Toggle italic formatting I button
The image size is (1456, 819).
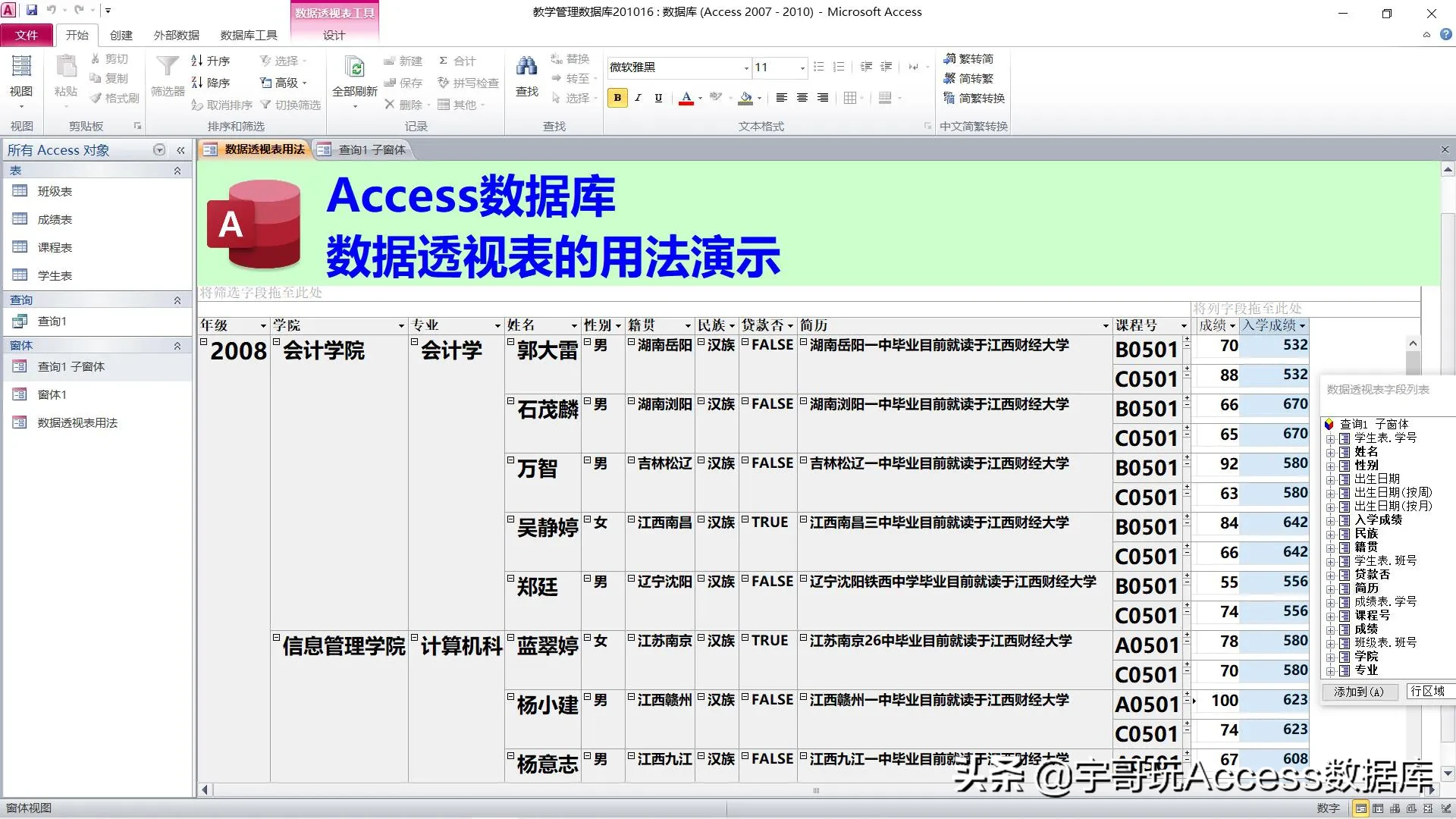pos(638,98)
